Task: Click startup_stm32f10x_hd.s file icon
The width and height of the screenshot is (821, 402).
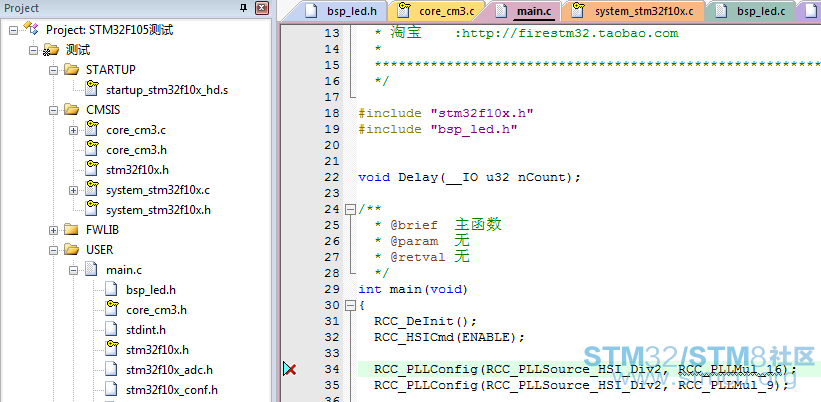Action: 92,89
